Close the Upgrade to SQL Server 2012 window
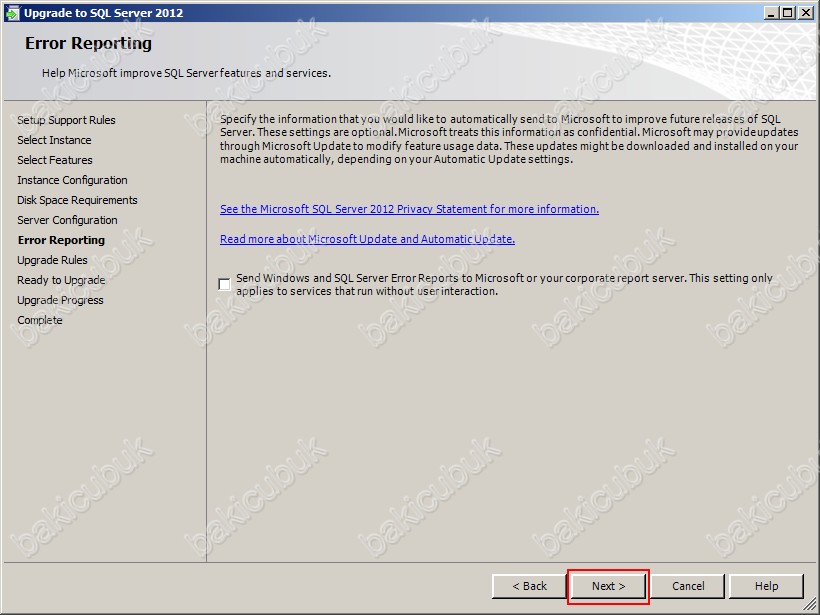Viewport: 820px width, 615px height. coord(806,13)
